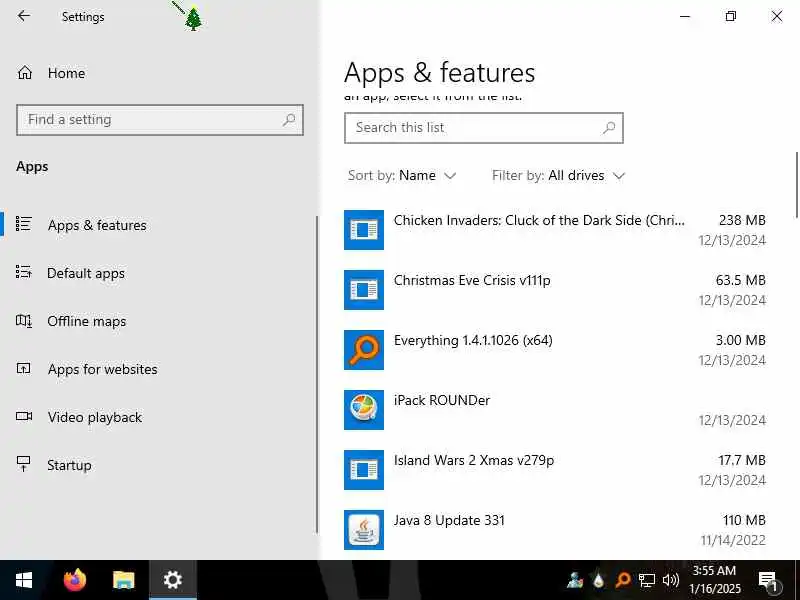Click the Christmas tree icon in title bar
Screen dimensions: 800x600
coord(193,19)
